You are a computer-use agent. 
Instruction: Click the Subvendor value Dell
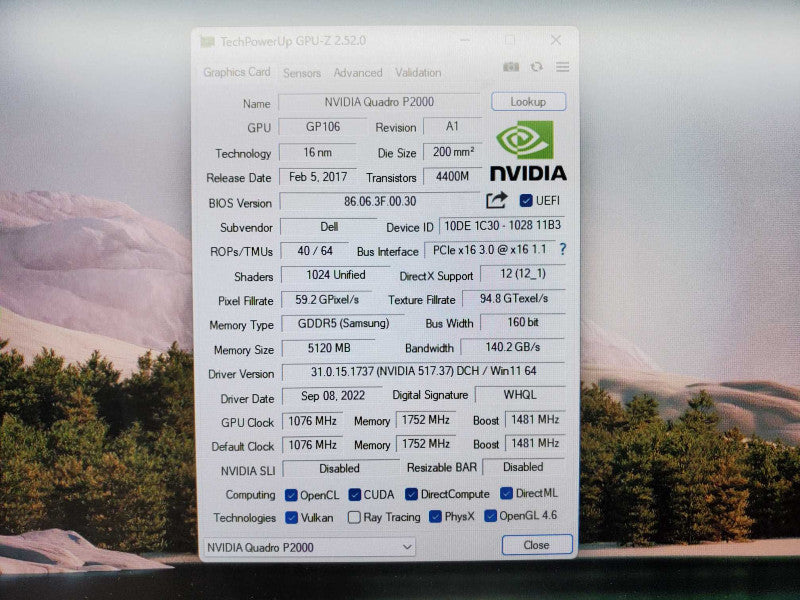click(329, 227)
